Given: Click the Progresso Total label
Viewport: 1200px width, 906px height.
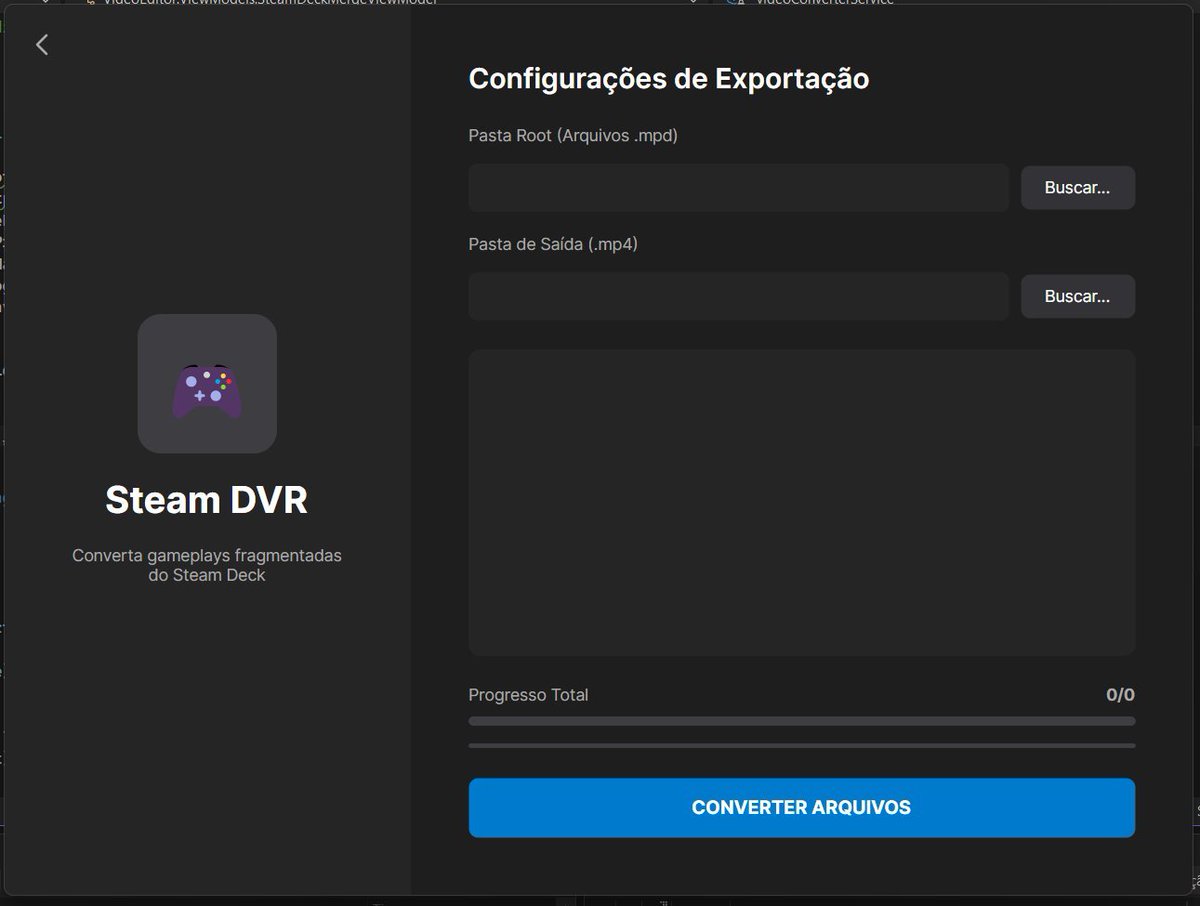Looking at the screenshot, I should pyautogui.click(x=528, y=695).
